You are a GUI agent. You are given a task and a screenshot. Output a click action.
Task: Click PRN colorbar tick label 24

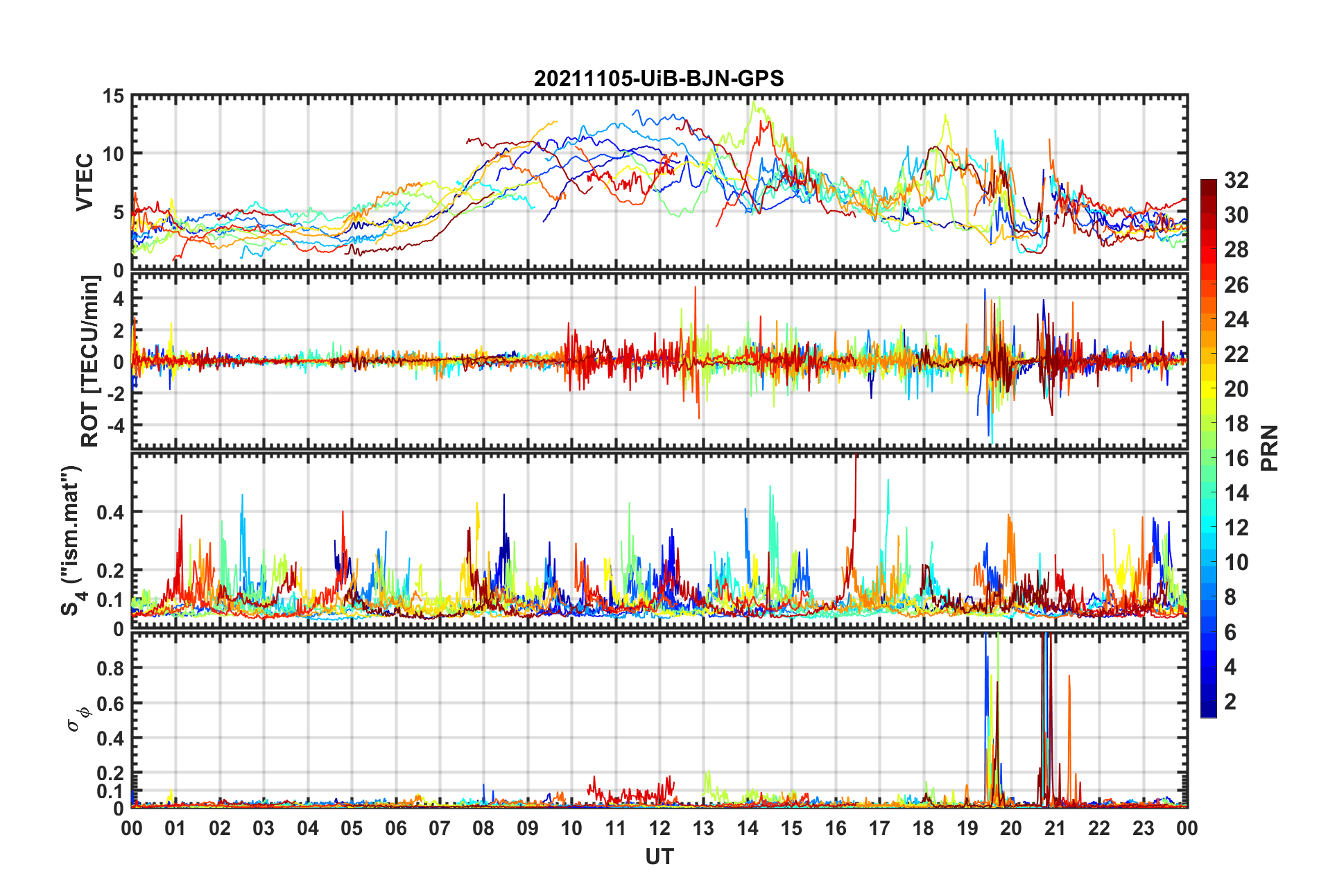[x=1236, y=319]
